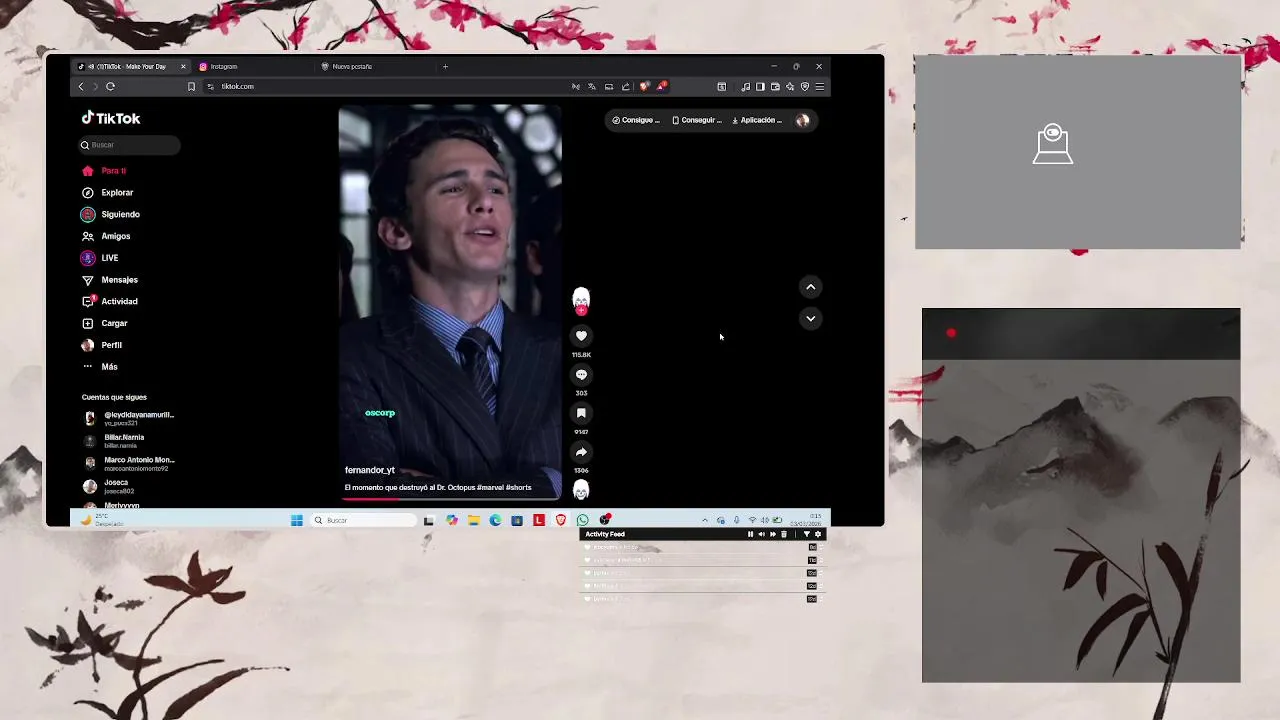Viewport: 1280px width, 720px height.
Task: Open the creator avatar beside the video
Action: tap(581, 298)
